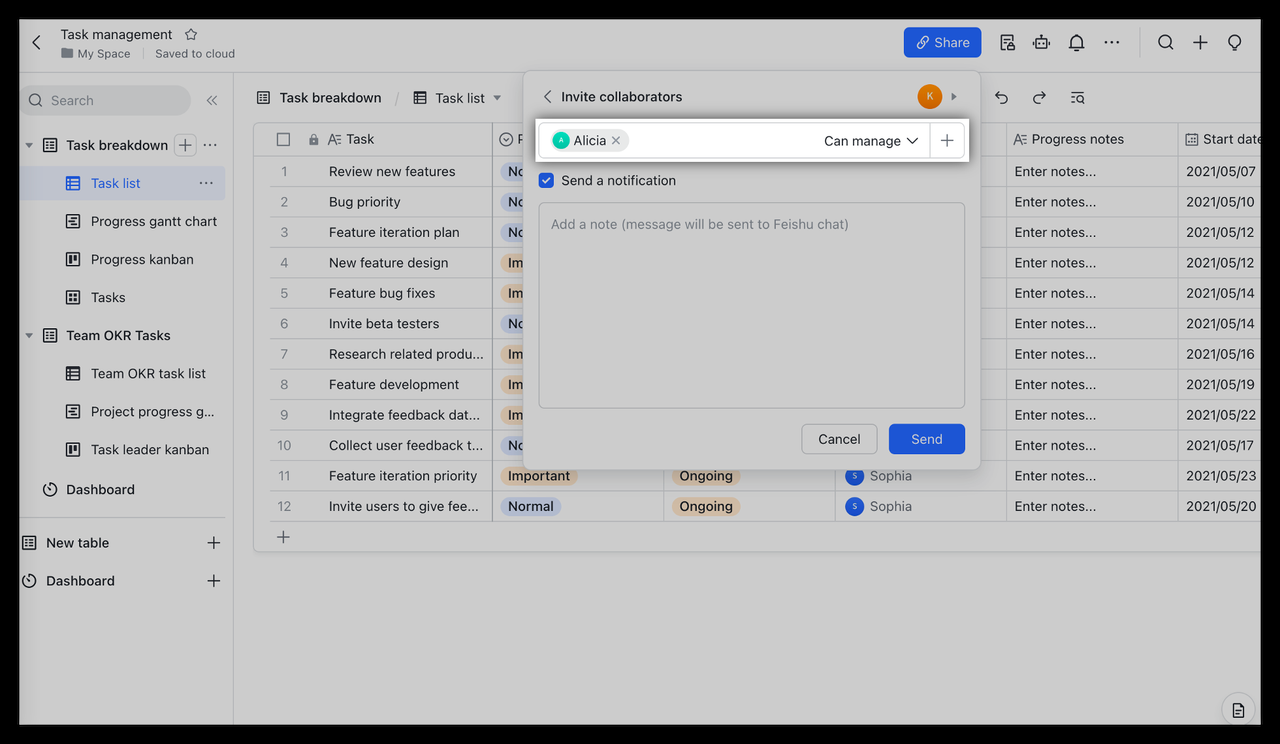
Task: Open the Task list view dropdown arrow
Action: pos(497,98)
